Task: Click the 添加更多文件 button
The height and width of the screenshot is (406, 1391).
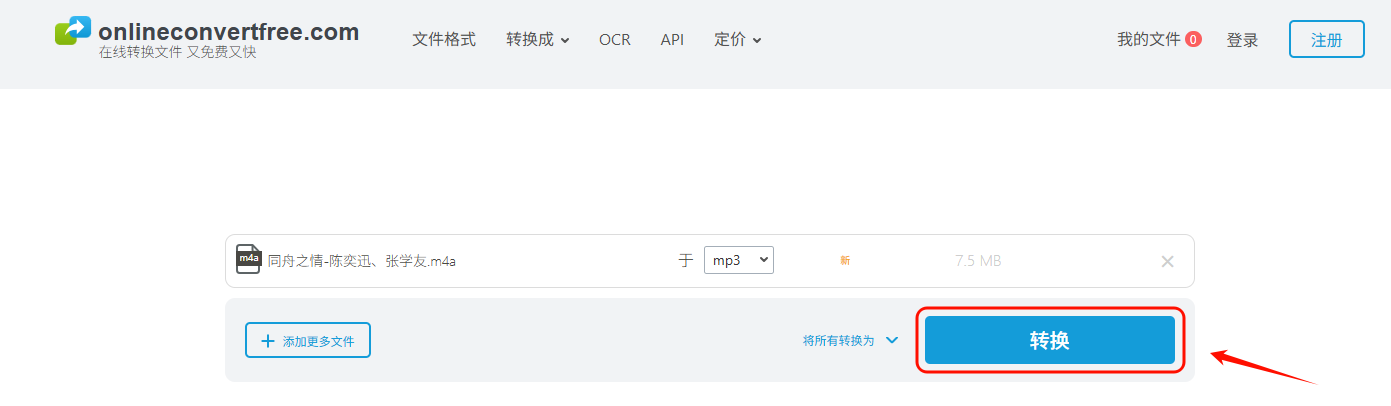Action: pos(308,340)
